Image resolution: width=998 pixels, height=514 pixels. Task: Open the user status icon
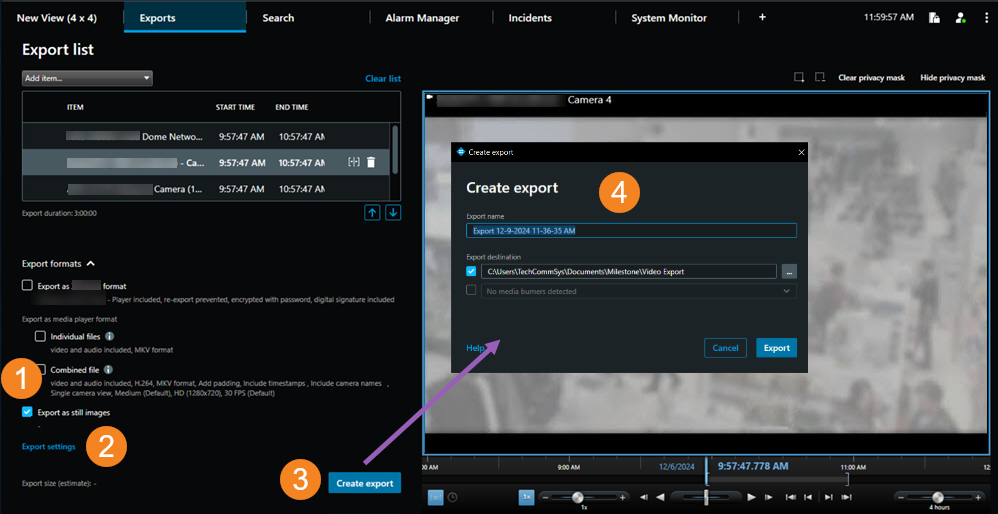[960, 18]
